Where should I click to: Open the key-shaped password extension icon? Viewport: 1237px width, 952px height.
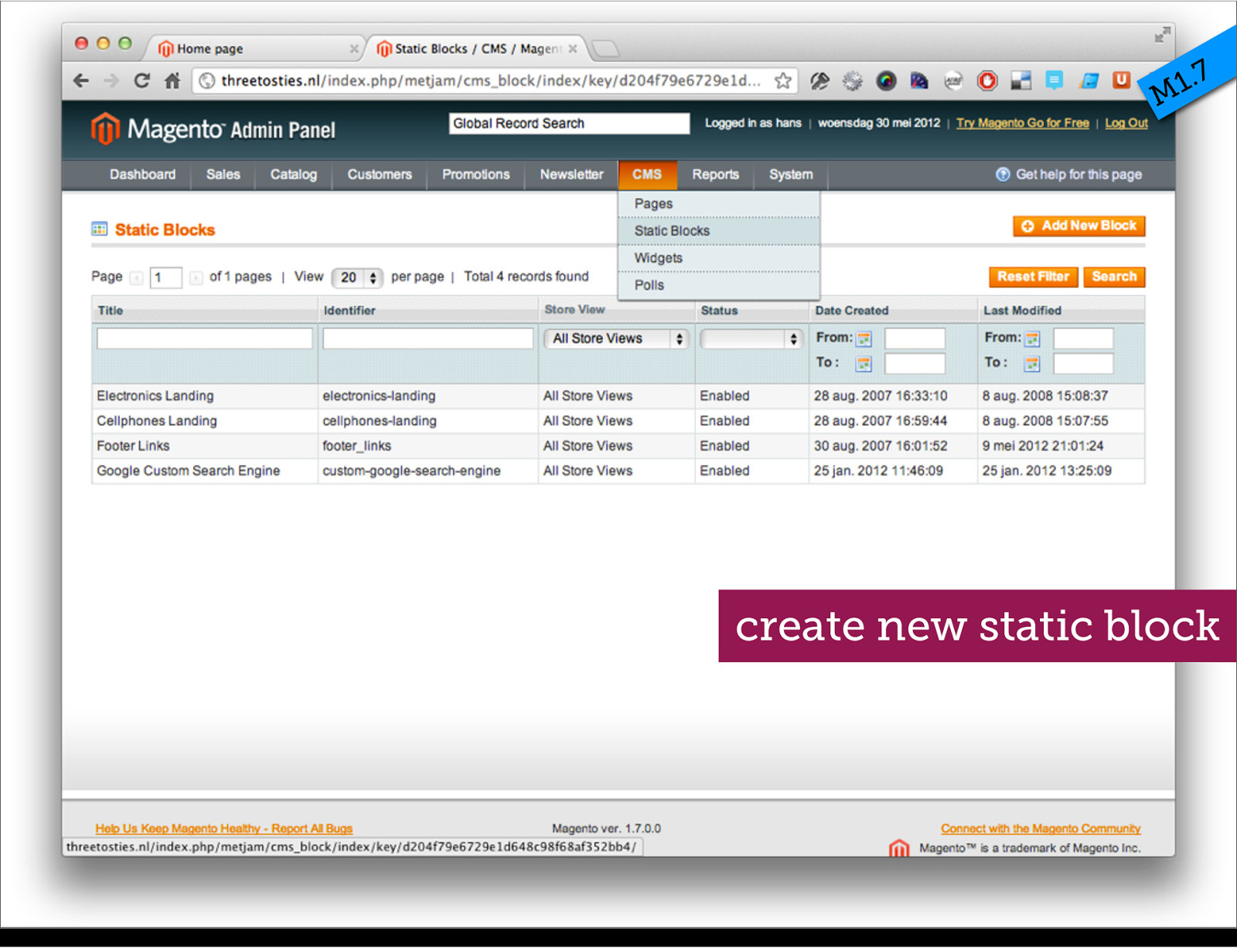coord(820,80)
